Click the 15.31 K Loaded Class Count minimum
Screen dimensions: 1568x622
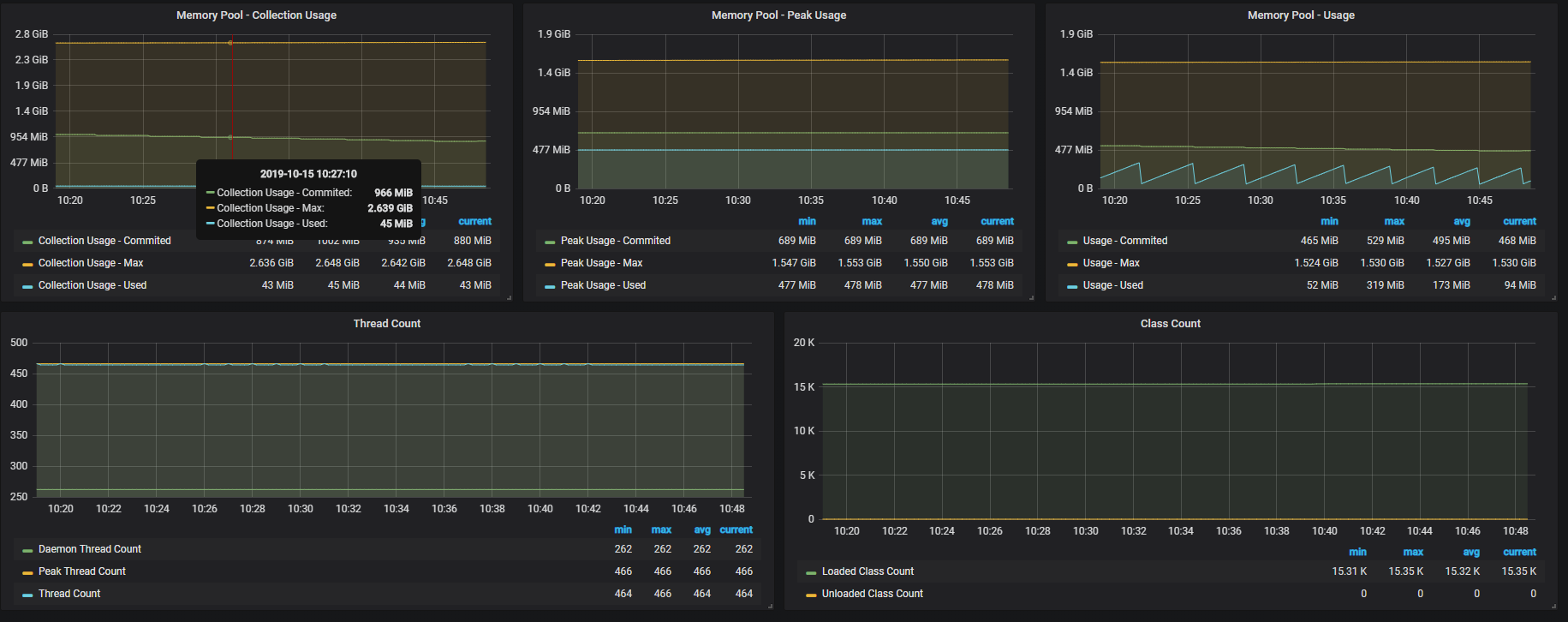coord(1350,571)
